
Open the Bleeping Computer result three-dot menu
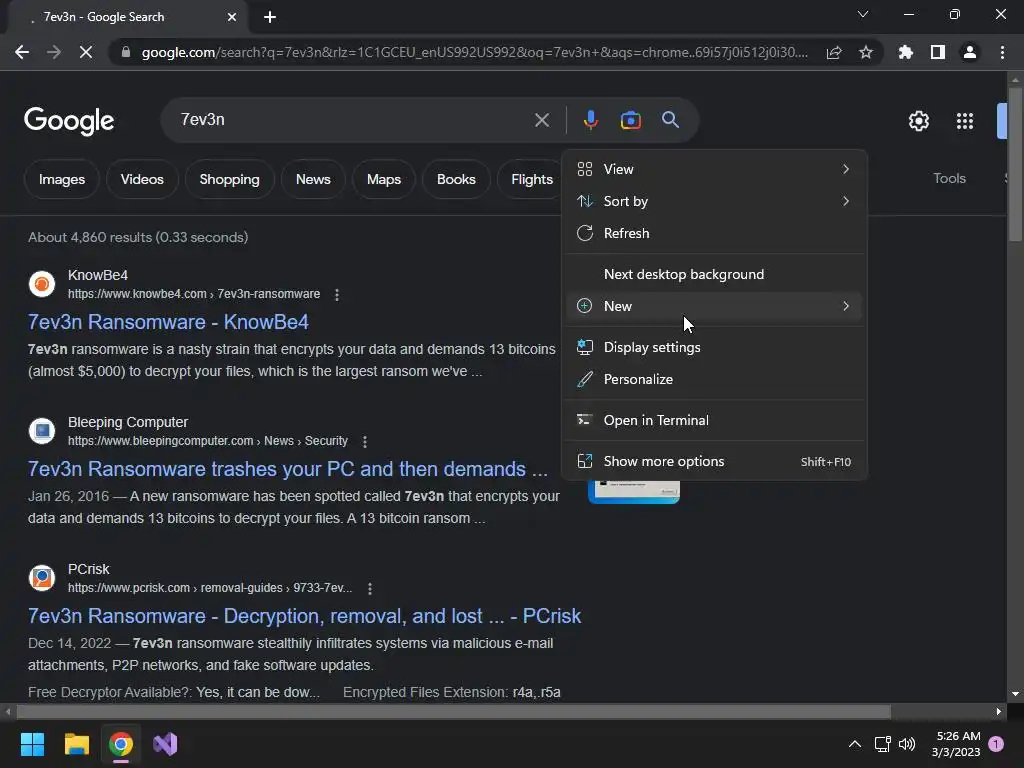click(x=365, y=441)
